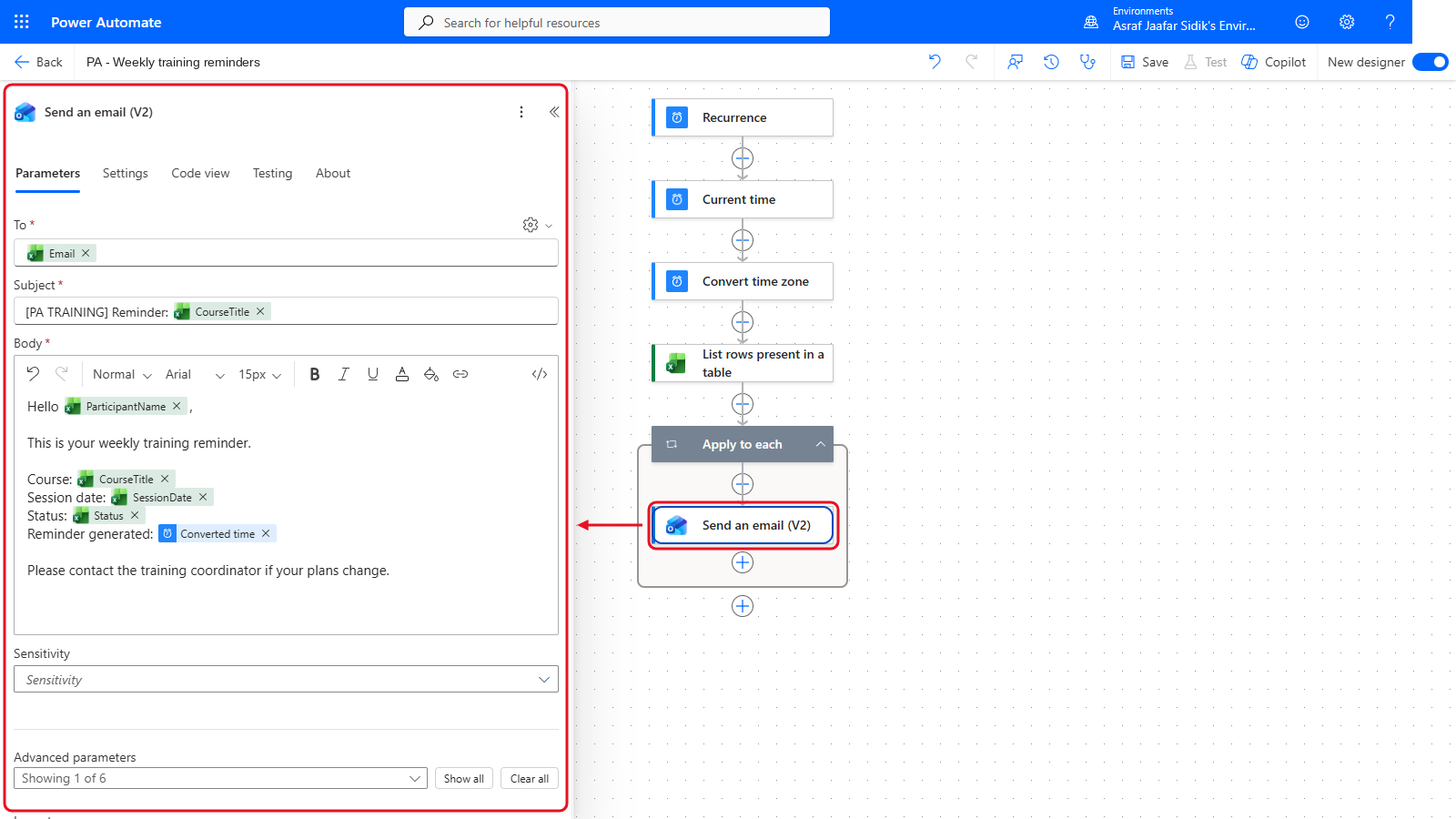Click the send feedback comment icon
This screenshot has height=819, width=1456.
[x=1015, y=62]
